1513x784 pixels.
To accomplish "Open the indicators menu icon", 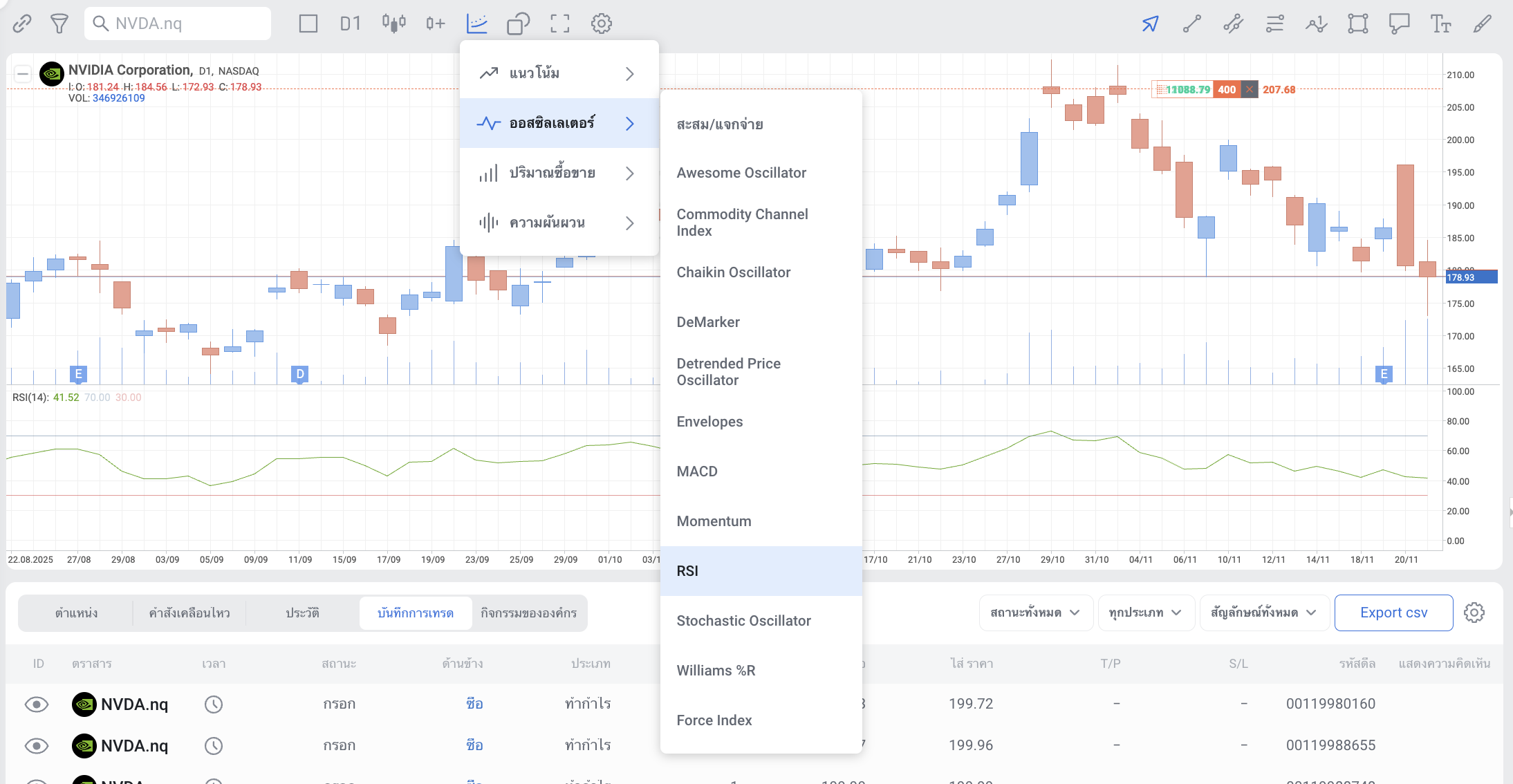I will coord(477,24).
